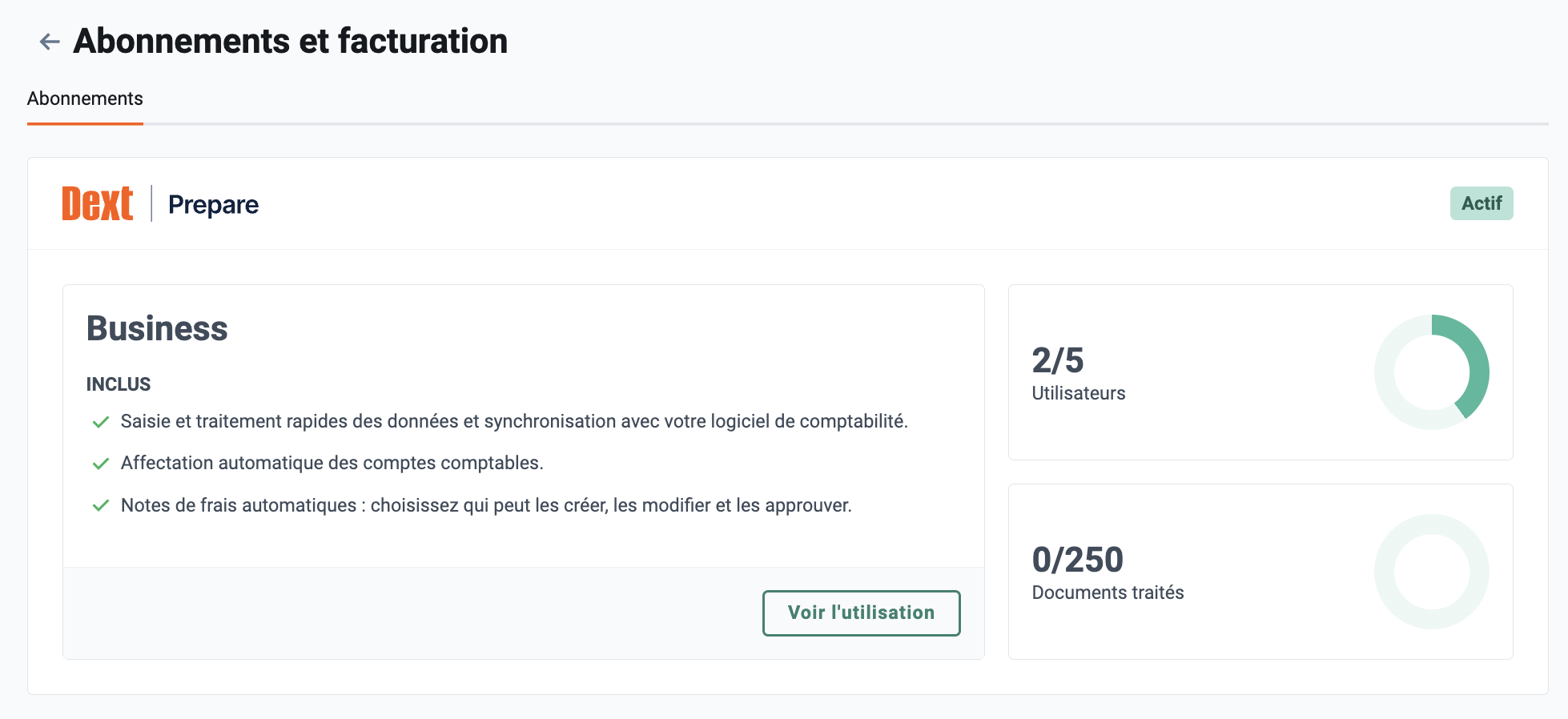Click the Utilisateurs label
1568x719 pixels.
[x=1078, y=393]
